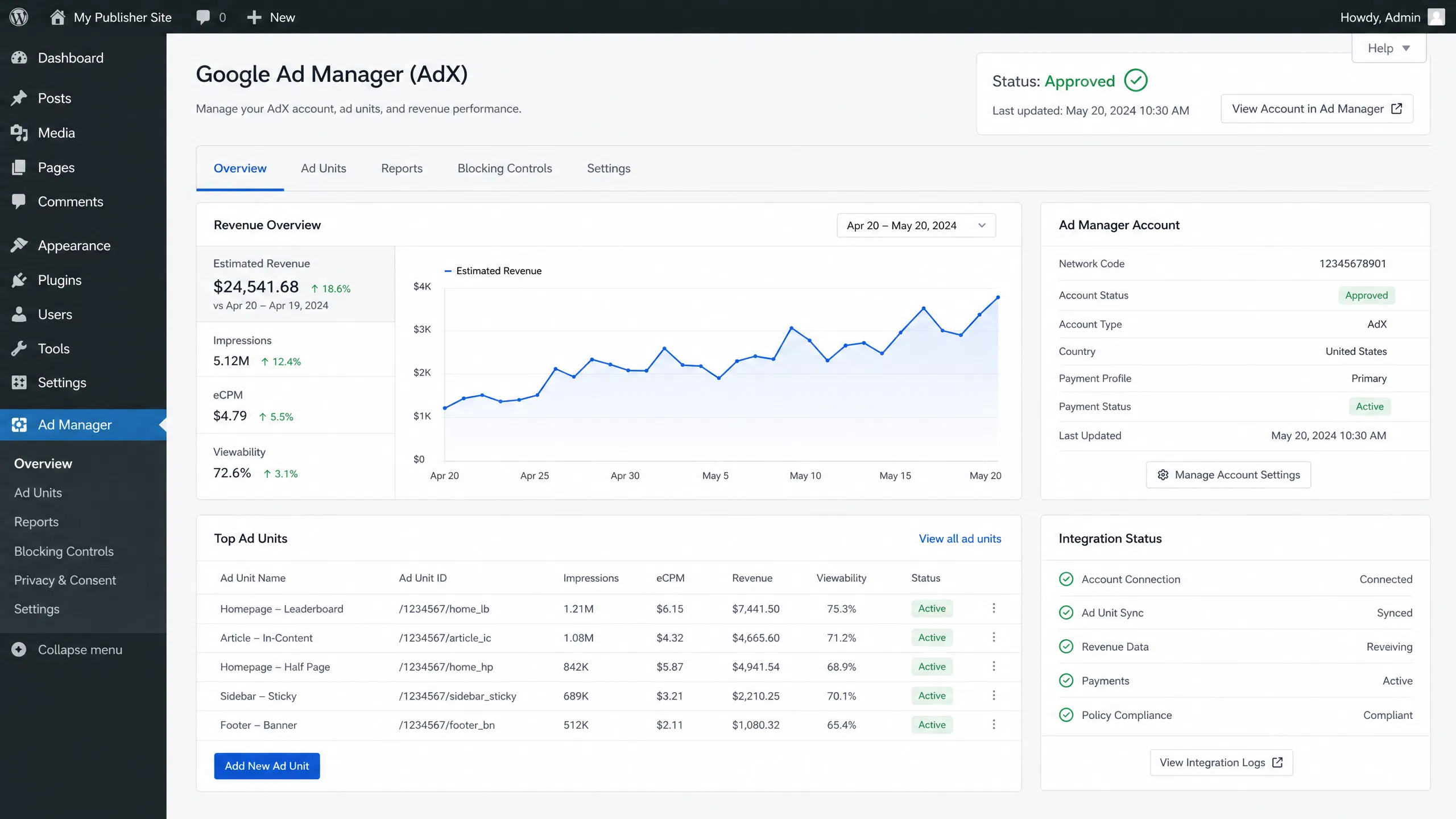
Task: Click the gear icon in Manage Account Settings
Action: click(x=1163, y=475)
